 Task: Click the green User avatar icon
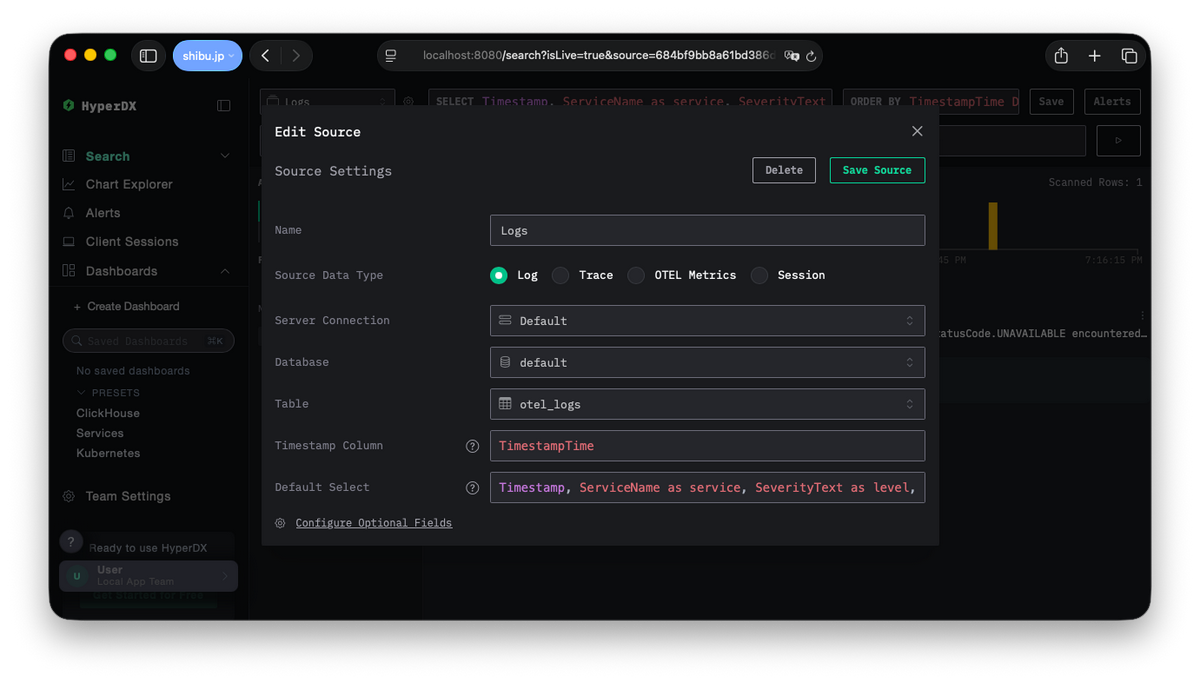pos(77,576)
